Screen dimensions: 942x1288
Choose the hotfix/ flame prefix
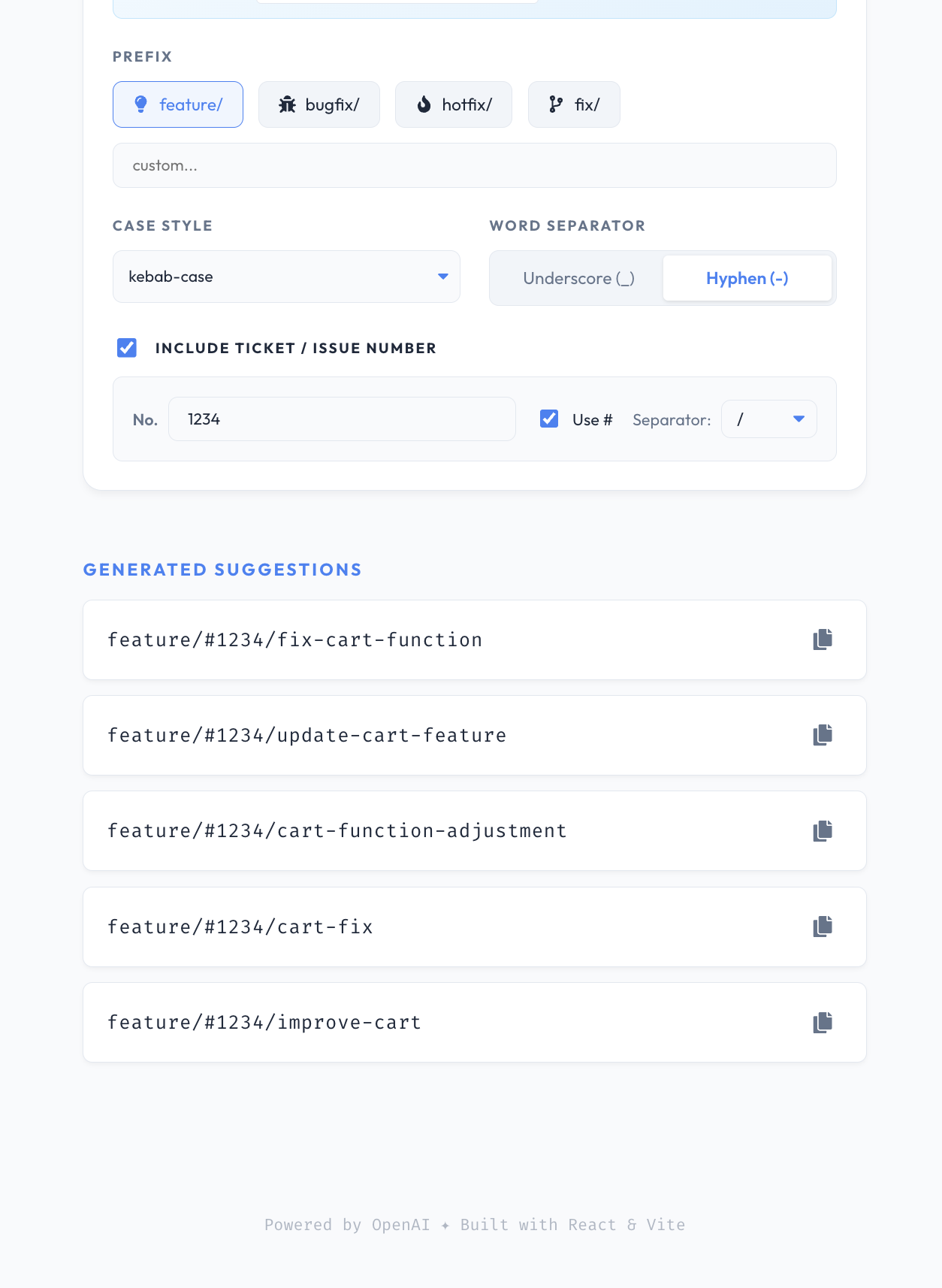[x=454, y=104]
